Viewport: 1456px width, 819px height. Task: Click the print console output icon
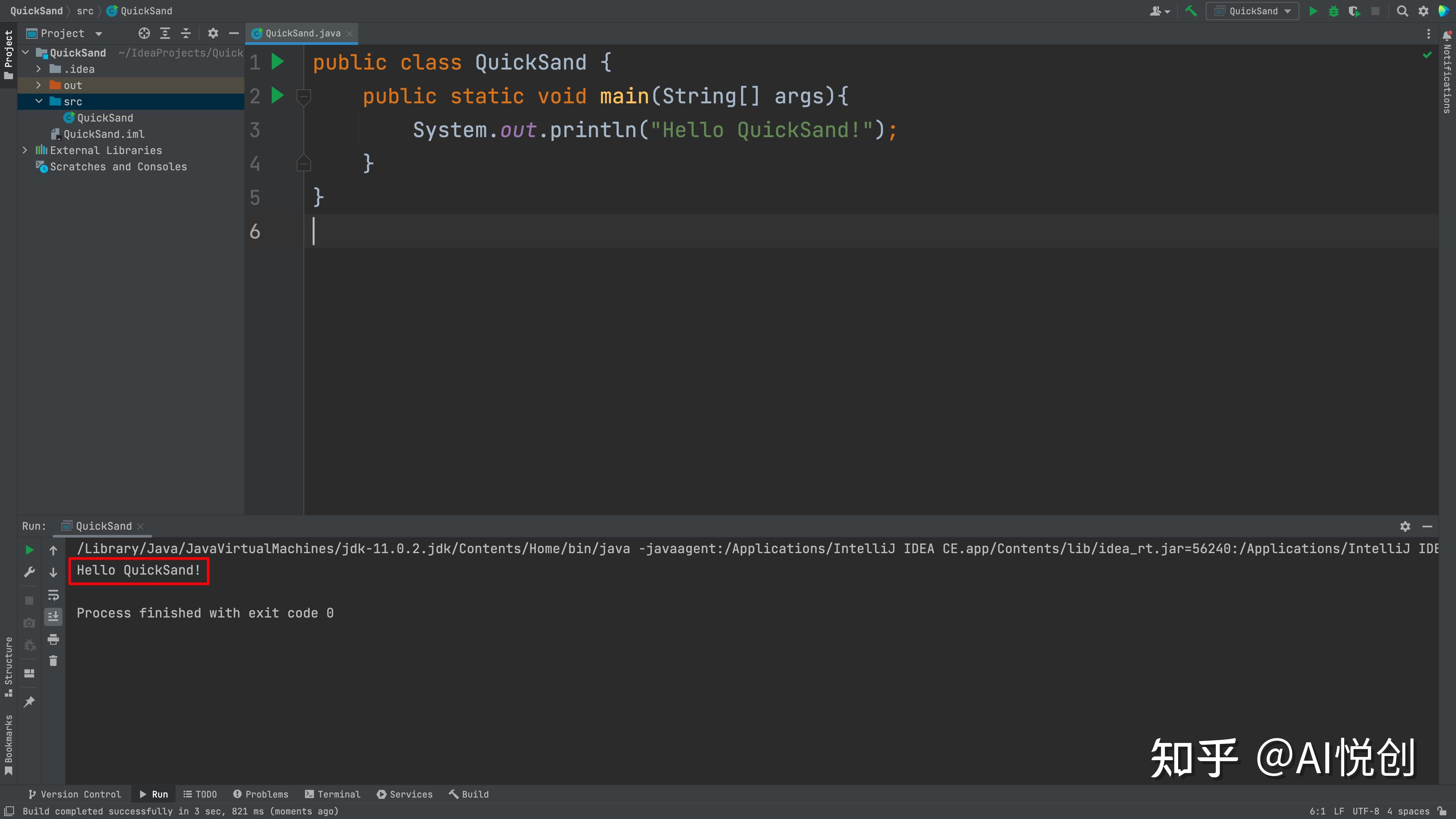click(53, 639)
